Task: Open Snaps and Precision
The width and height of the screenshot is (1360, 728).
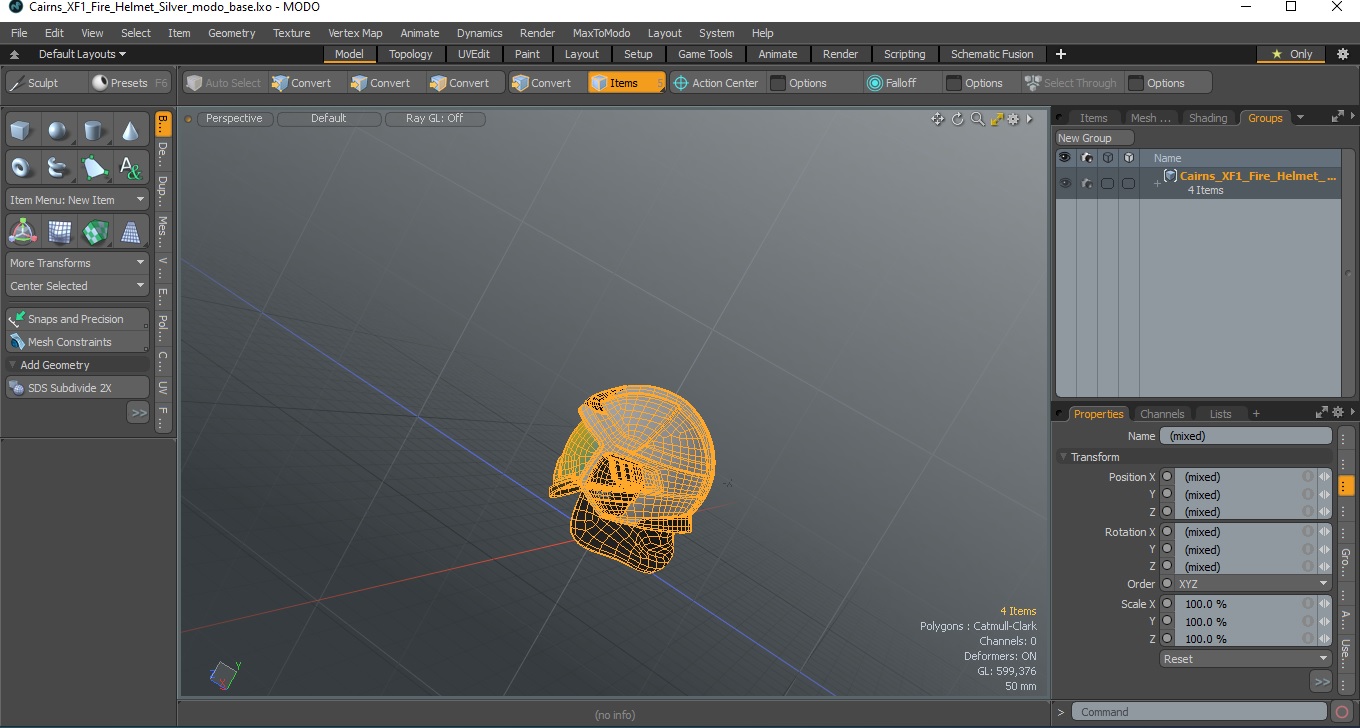Action: click(77, 319)
